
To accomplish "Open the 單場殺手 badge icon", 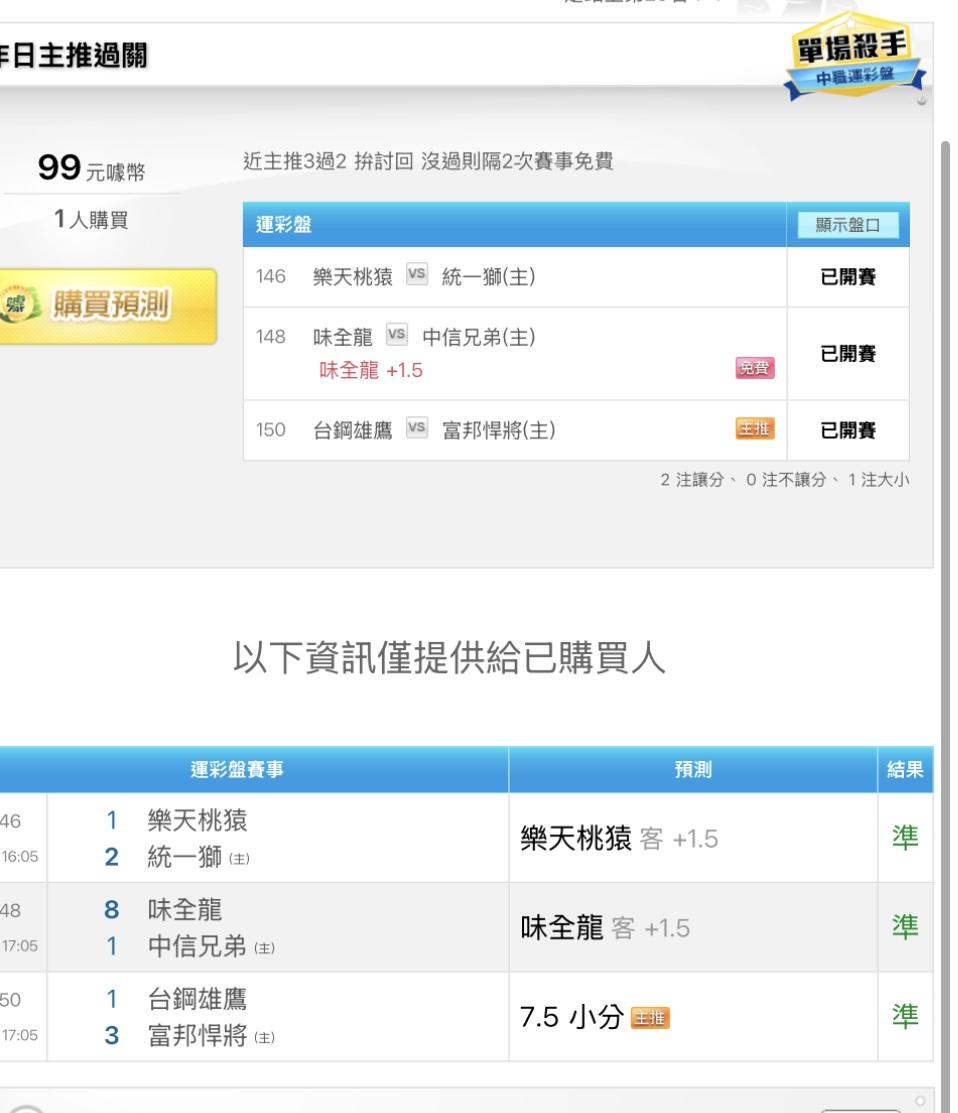I will pos(854,58).
